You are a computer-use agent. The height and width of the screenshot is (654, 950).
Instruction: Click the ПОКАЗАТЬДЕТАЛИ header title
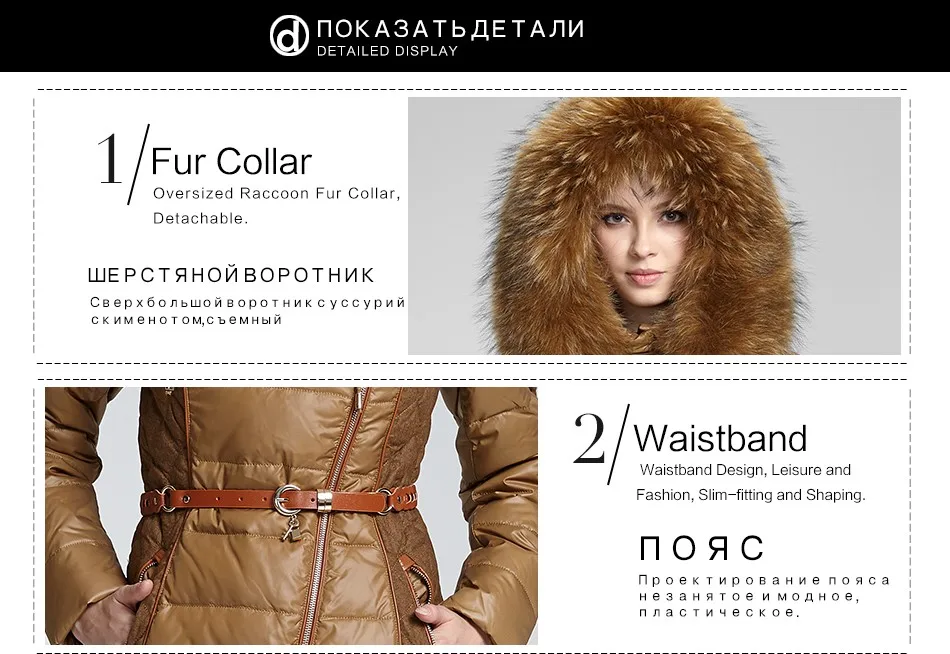451,29
